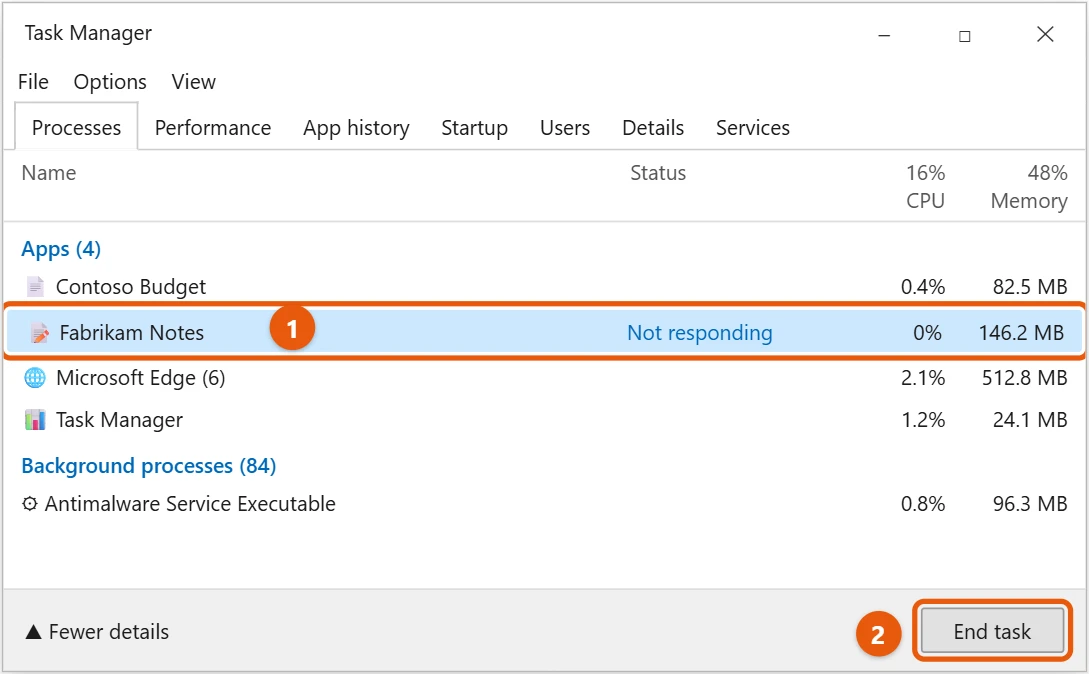
Task: Select the Fabrikam Notes row name
Action: [131, 333]
